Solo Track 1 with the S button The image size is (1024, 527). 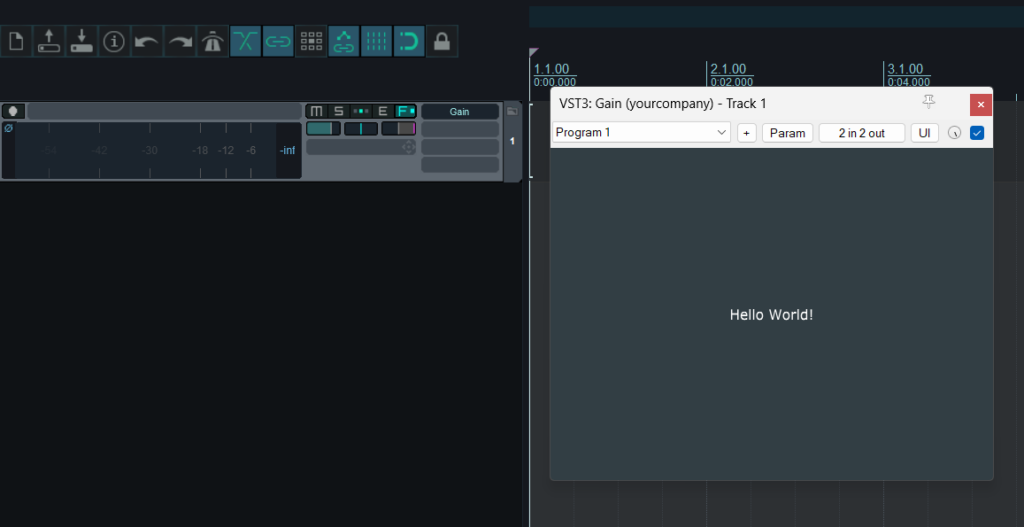pos(338,111)
